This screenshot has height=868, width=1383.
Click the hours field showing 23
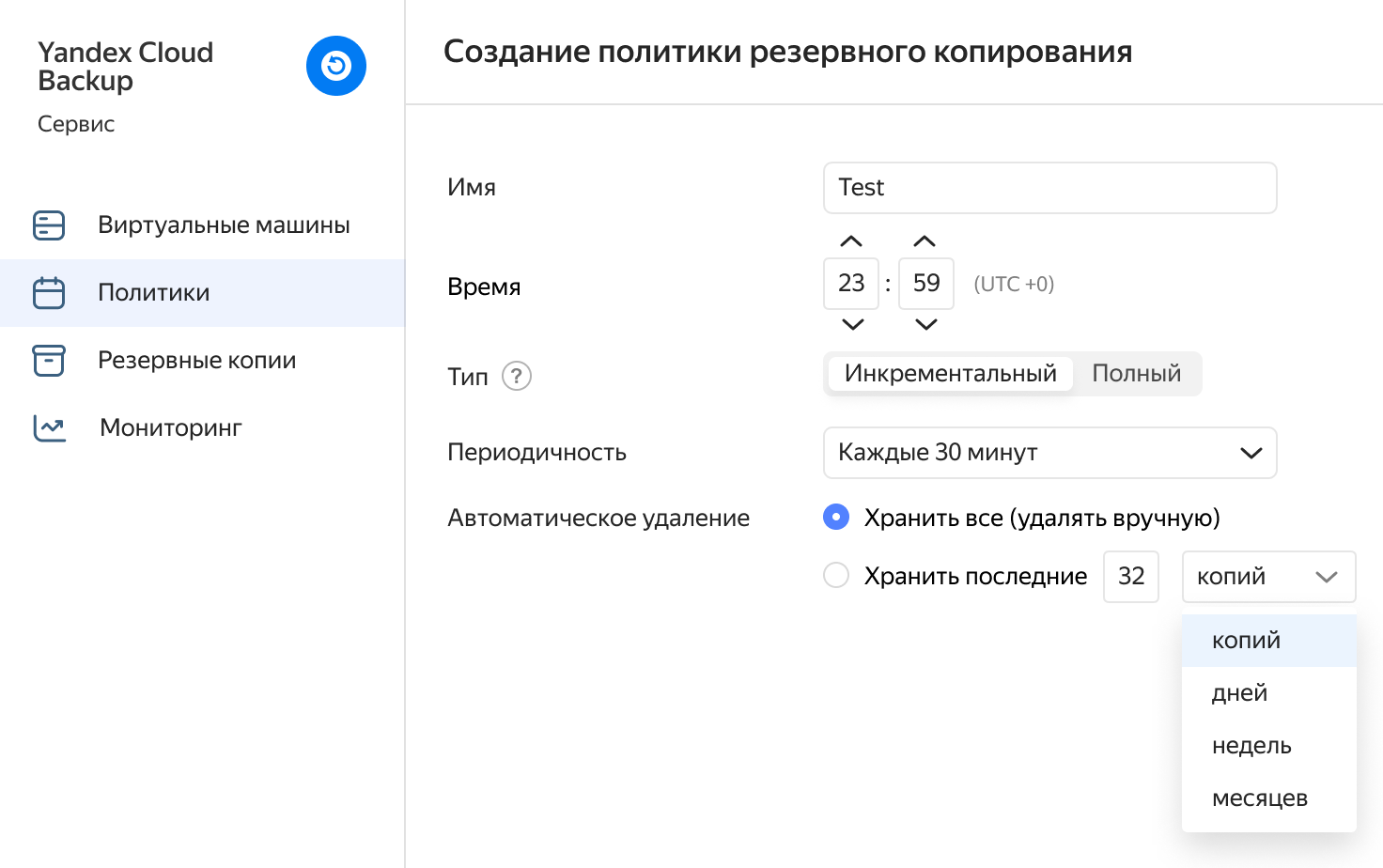tap(851, 284)
